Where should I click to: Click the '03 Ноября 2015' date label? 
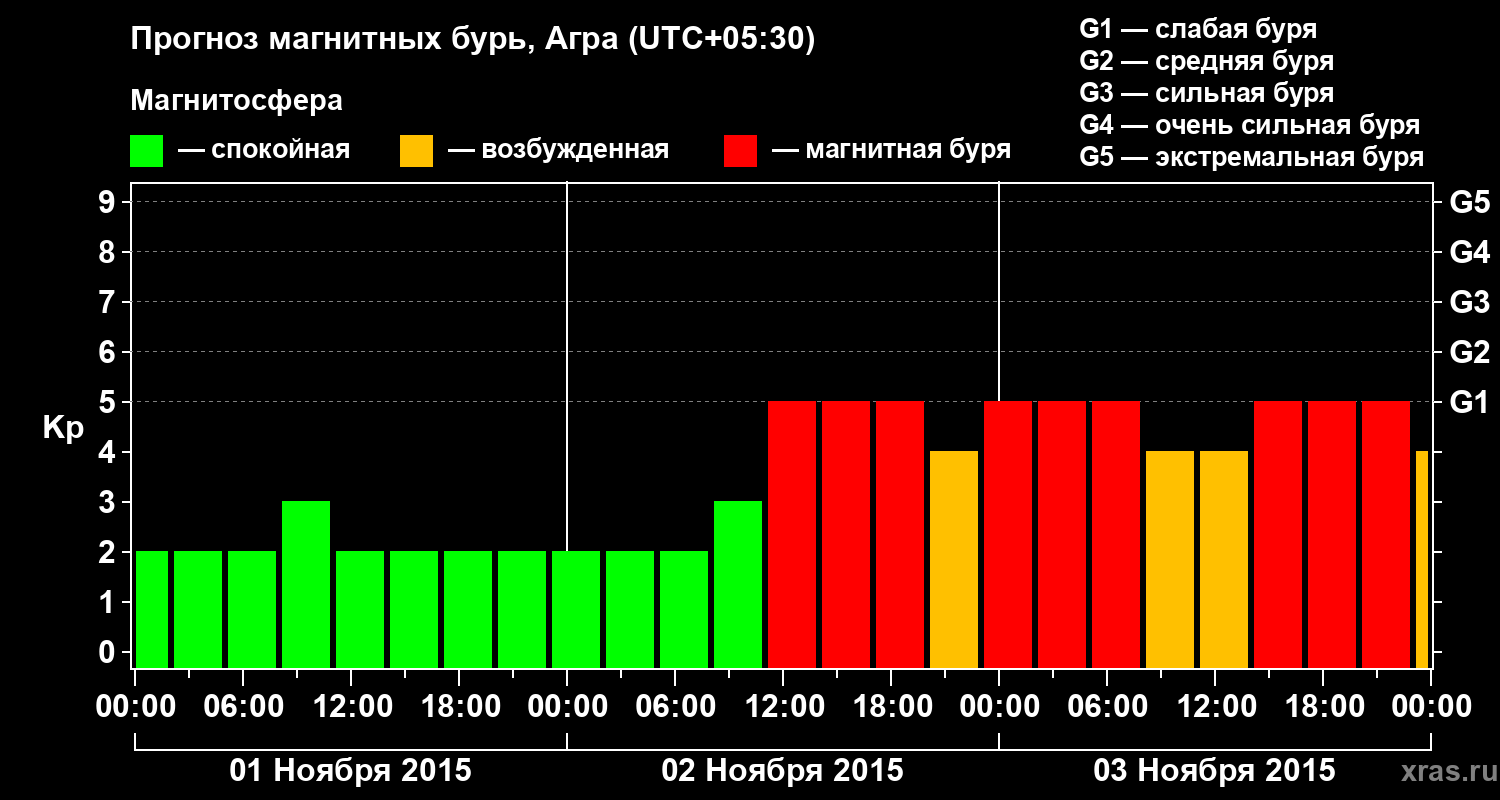(1215, 771)
